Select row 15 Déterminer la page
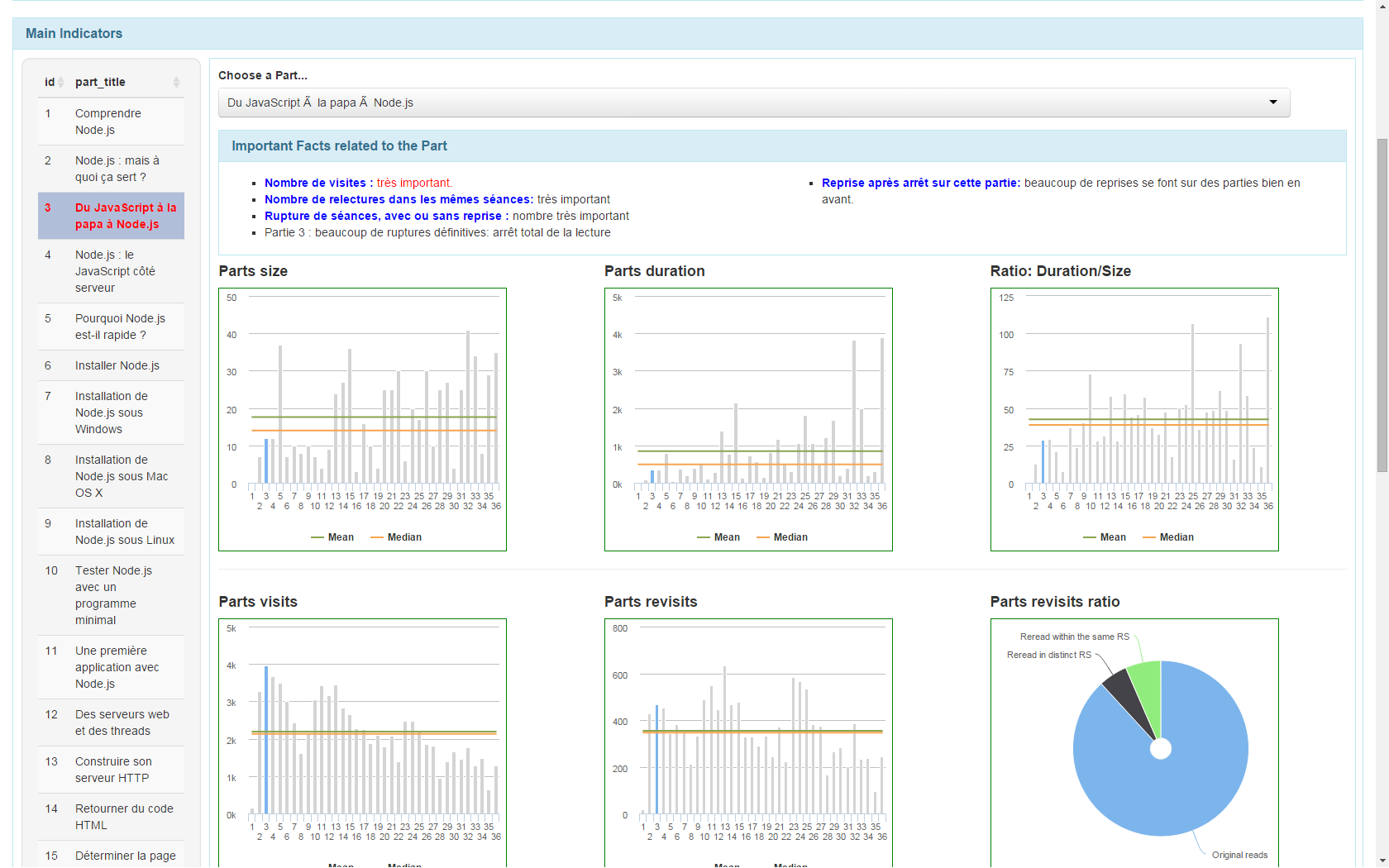Screen dimensions: 1389x868 pos(111,856)
